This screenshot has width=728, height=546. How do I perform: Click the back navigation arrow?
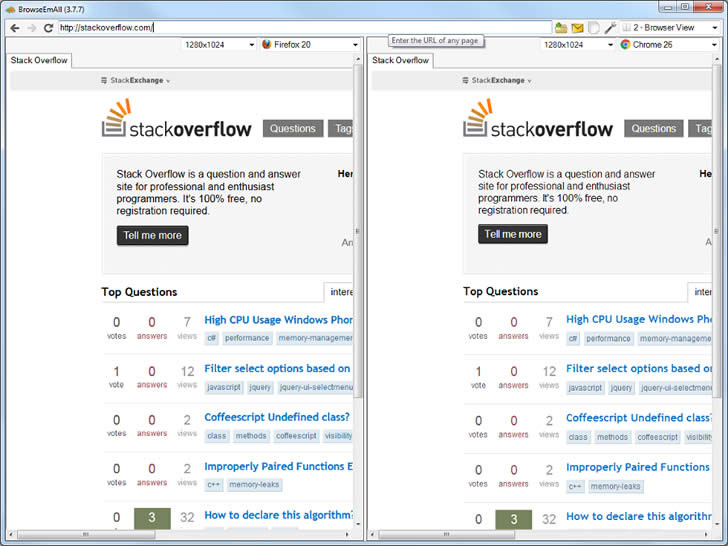click(x=15, y=28)
